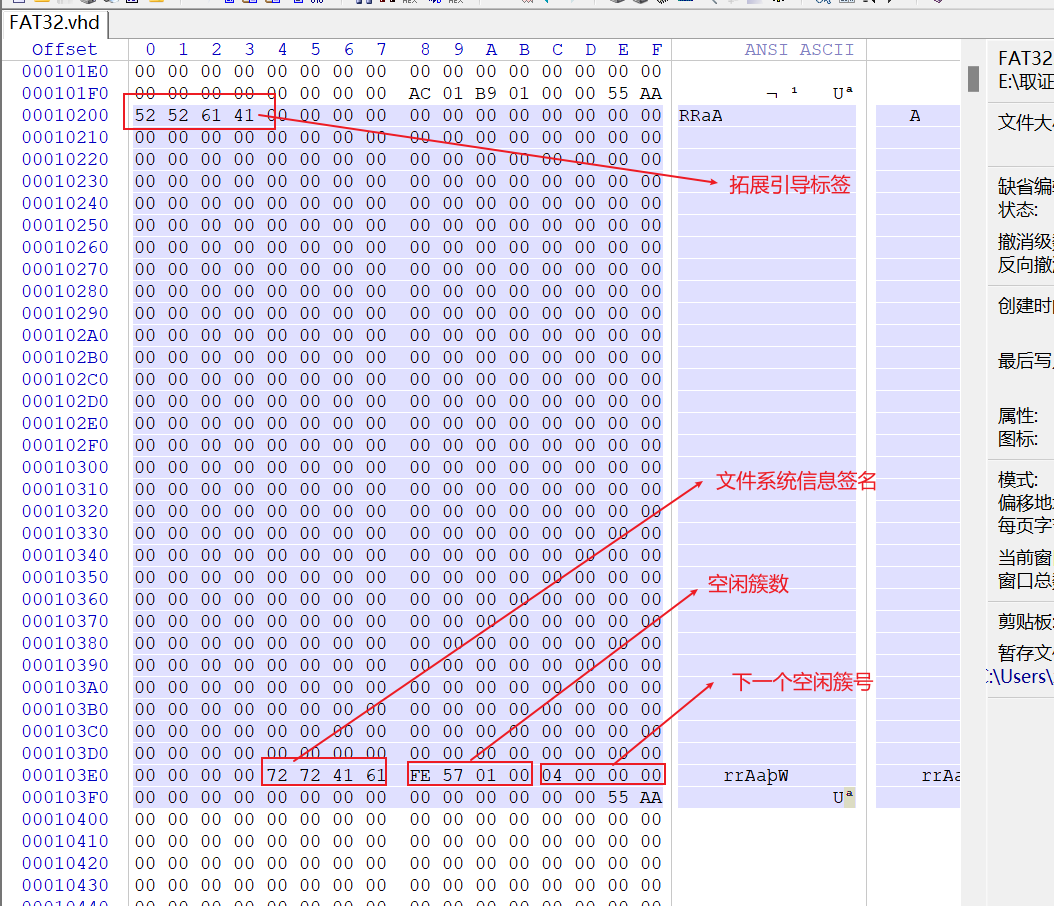Click the Offset column header
The height and width of the screenshot is (906, 1054).
point(64,50)
